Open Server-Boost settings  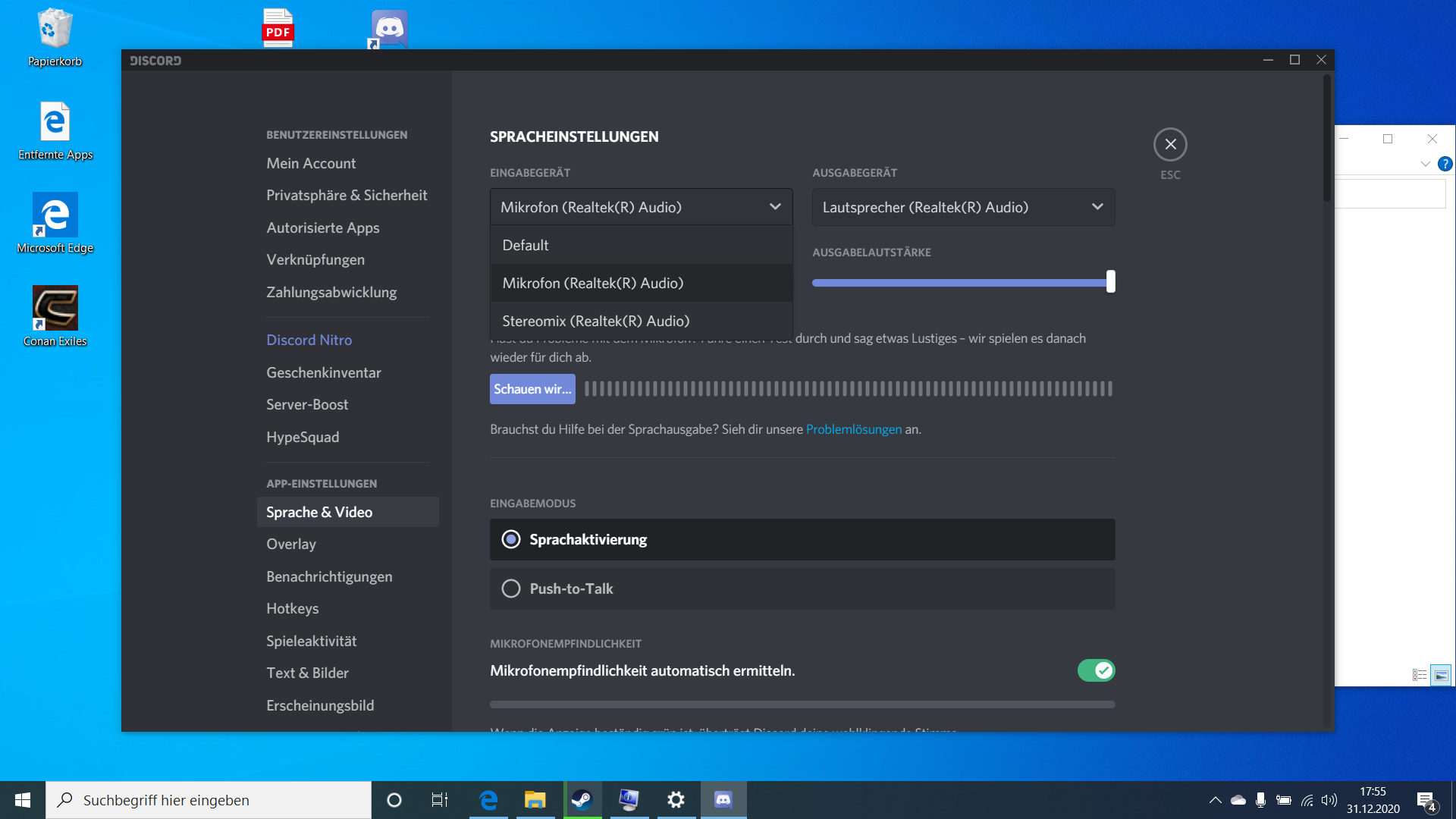(x=348, y=404)
